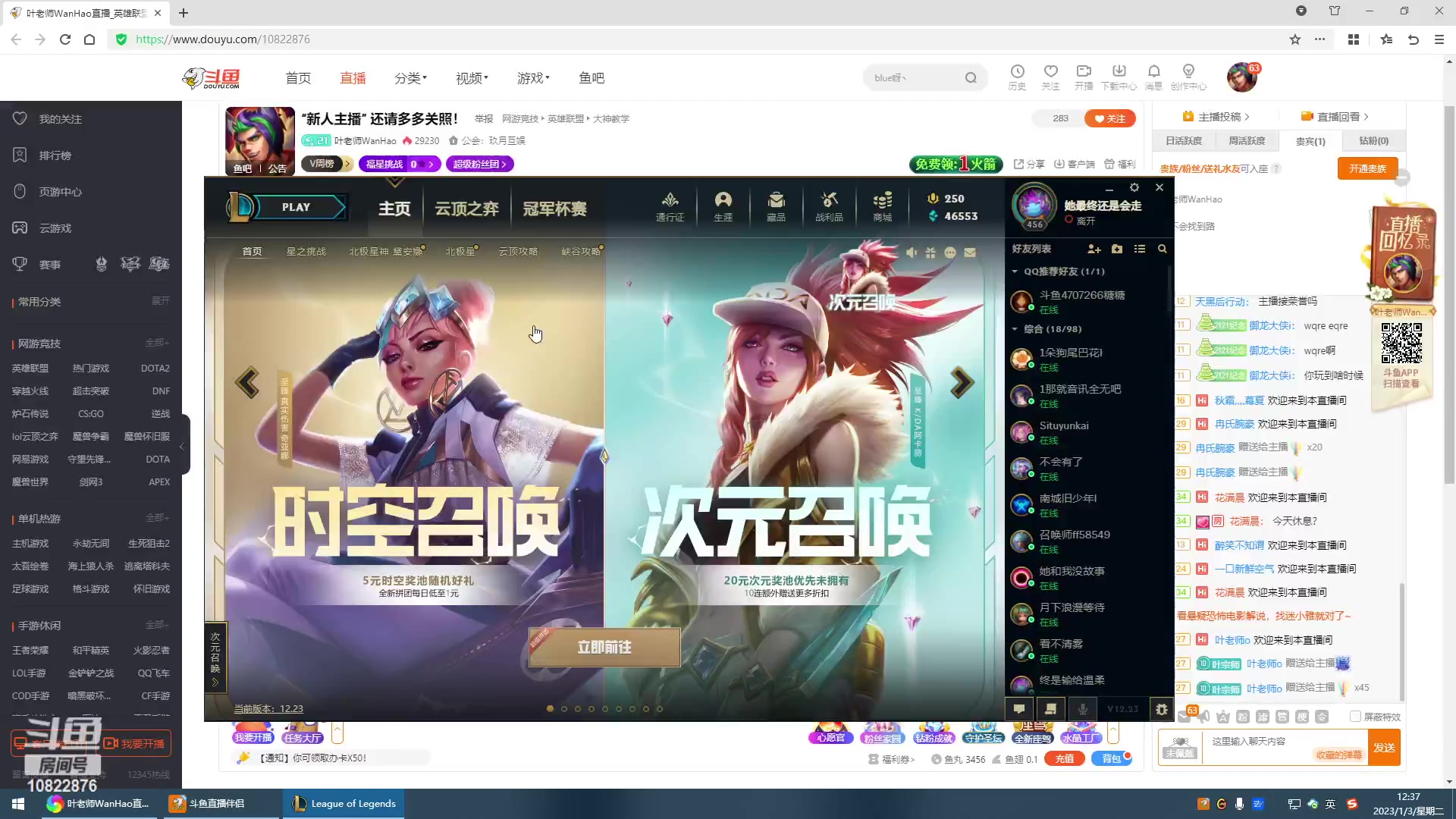Image resolution: width=1456 pixels, height=819 pixels.
Task: Go to previous banner slide arrow
Action: (247, 382)
